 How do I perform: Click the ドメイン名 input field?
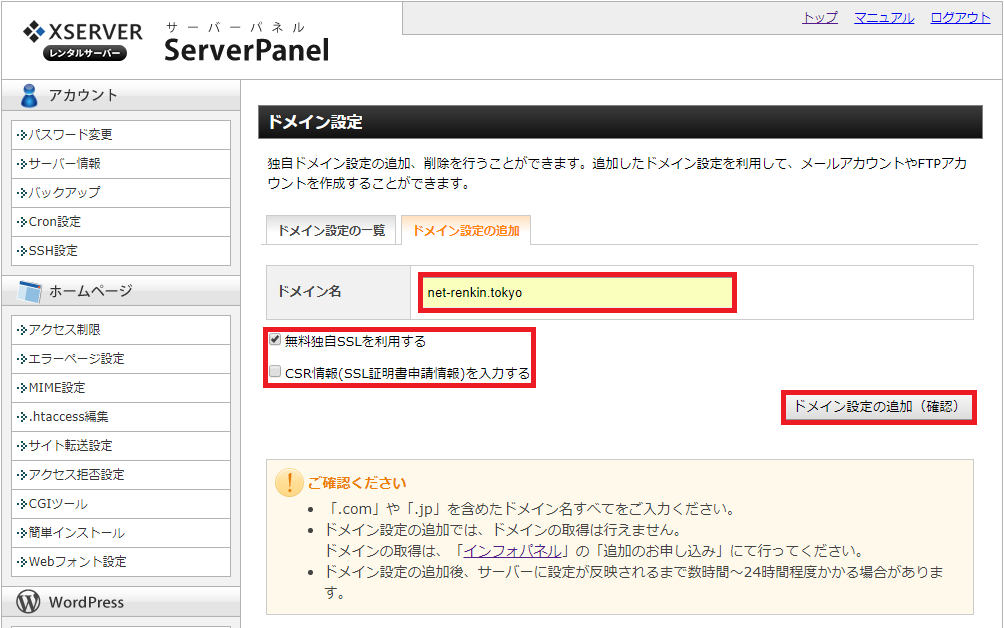click(577, 293)
